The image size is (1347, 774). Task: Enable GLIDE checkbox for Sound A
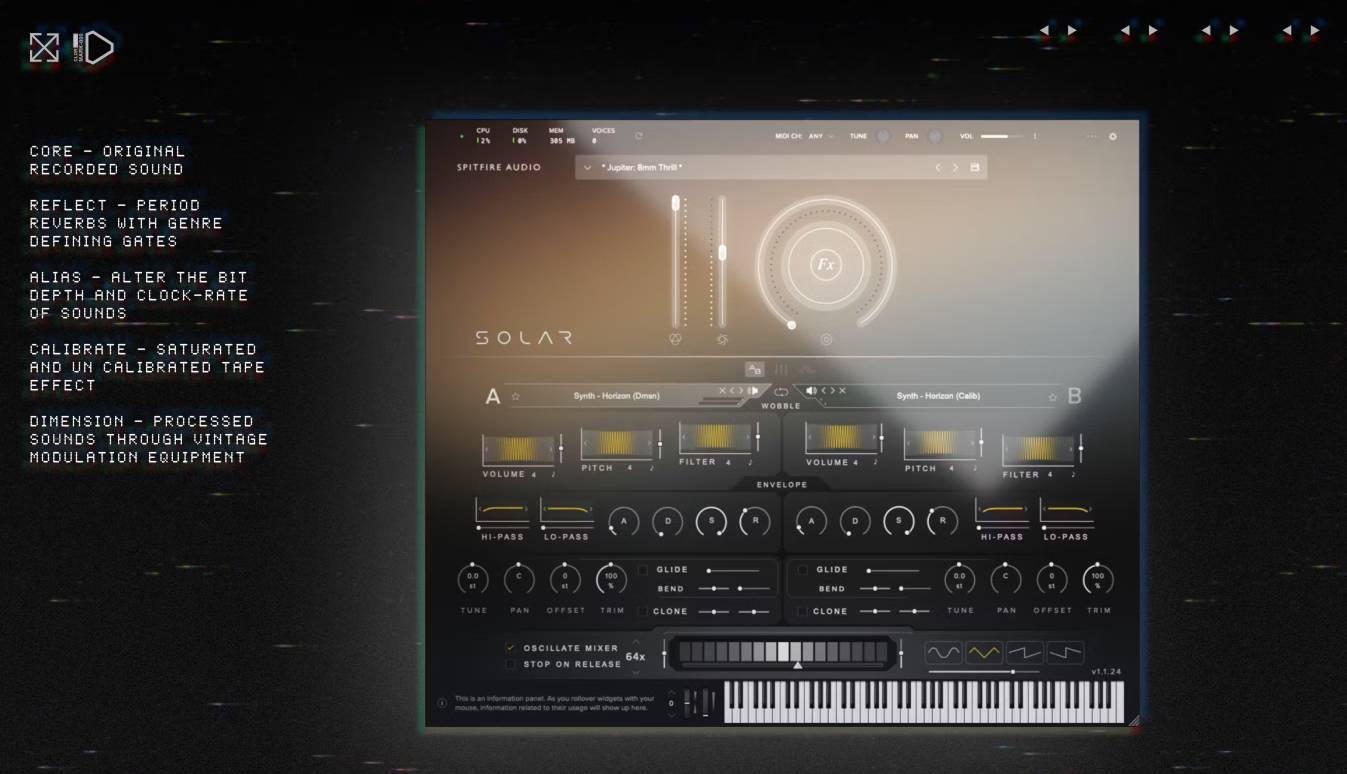643,570
